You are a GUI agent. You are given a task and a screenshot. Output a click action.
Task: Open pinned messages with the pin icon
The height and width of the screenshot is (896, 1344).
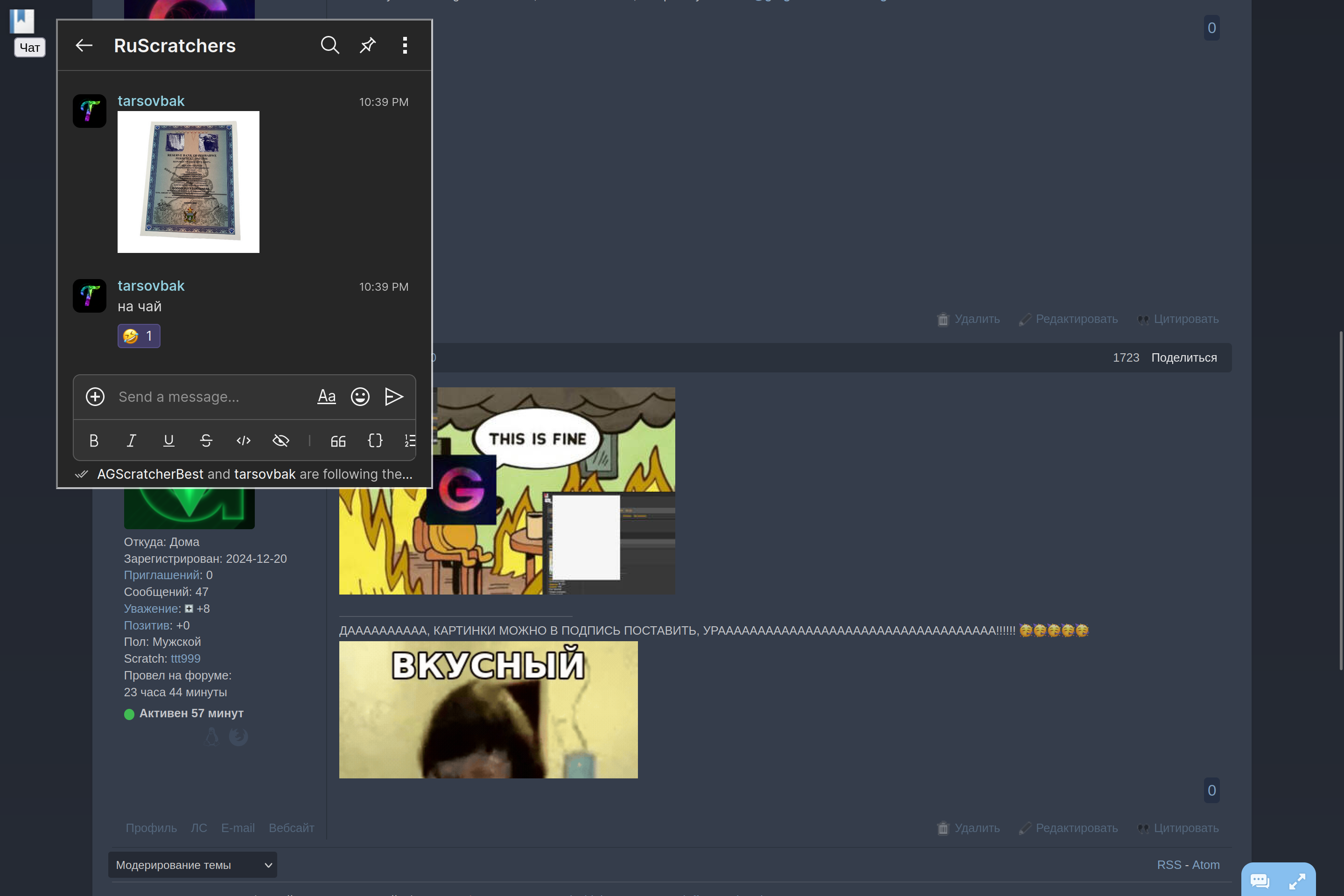click(x=367, y=45)
